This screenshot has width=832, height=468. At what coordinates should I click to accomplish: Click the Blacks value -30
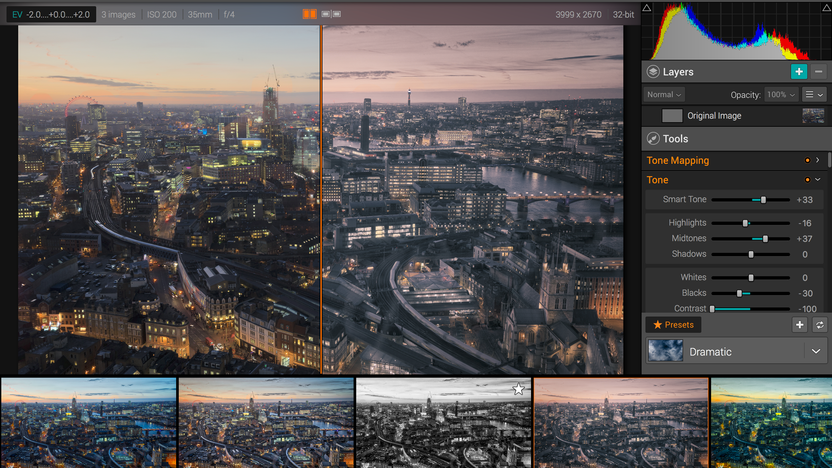pyautogui.click(x=805, y=293)
